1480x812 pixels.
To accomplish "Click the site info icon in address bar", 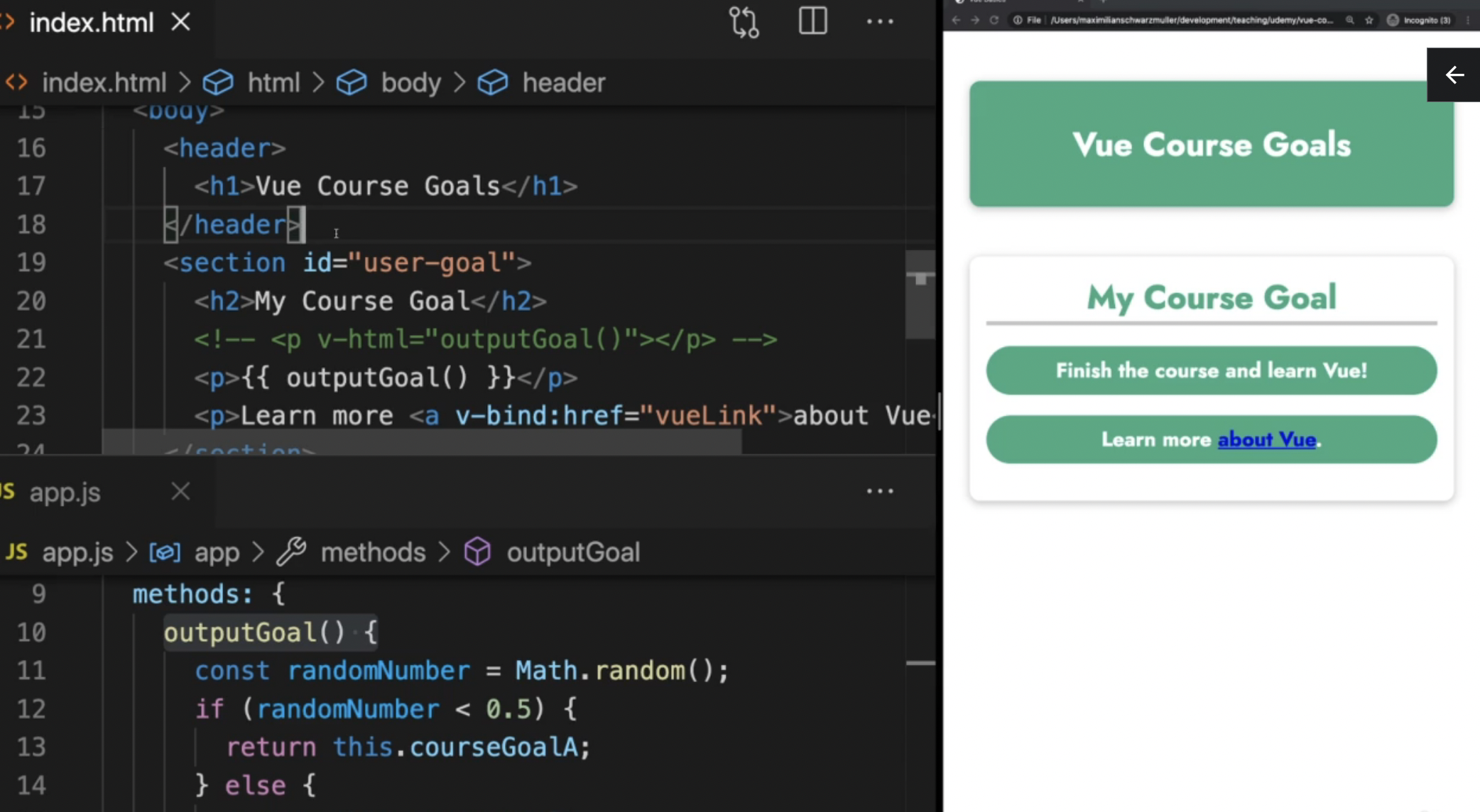I will click(1018, 20).
